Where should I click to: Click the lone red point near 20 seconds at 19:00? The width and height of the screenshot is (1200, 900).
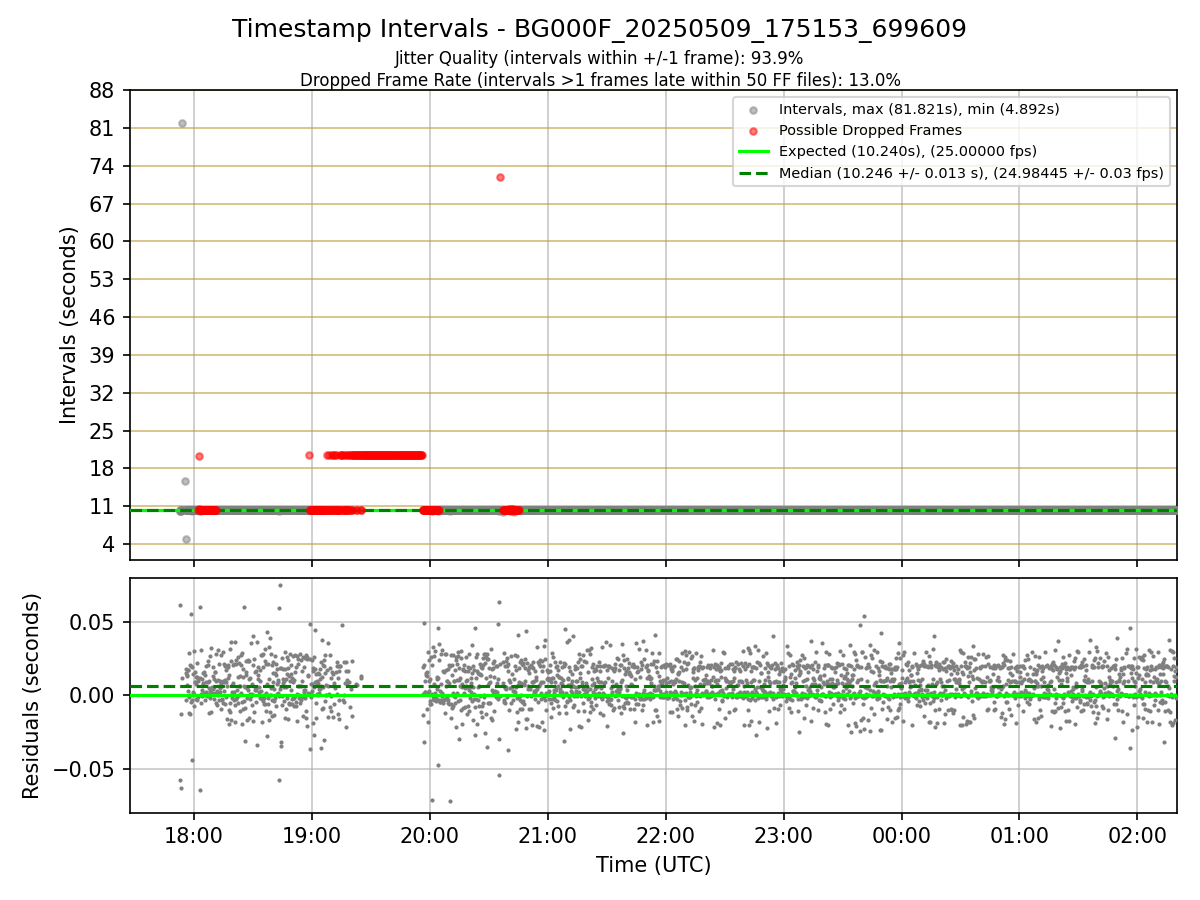[x=309, y=455]
